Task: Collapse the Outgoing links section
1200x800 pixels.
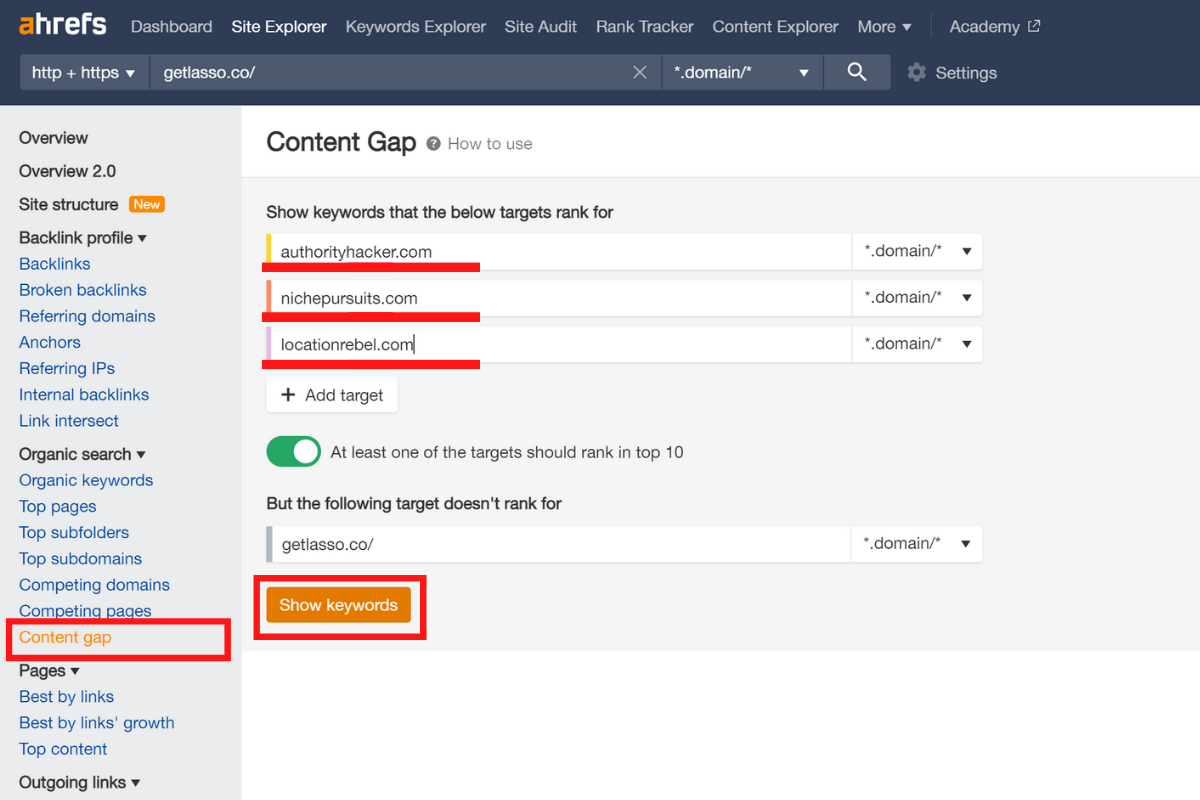Action: point(79,782)
